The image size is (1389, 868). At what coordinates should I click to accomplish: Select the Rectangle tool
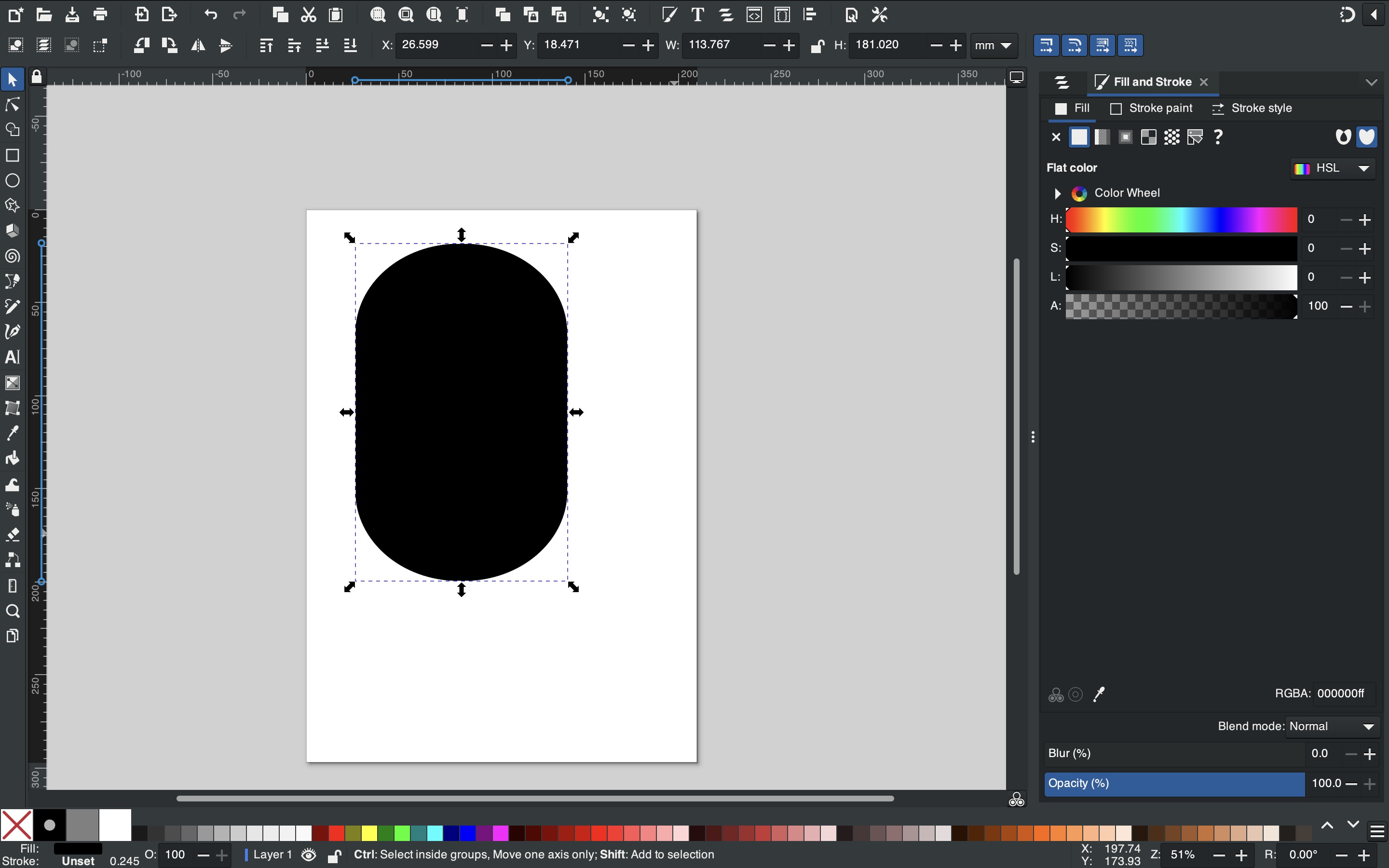[13, 156]
